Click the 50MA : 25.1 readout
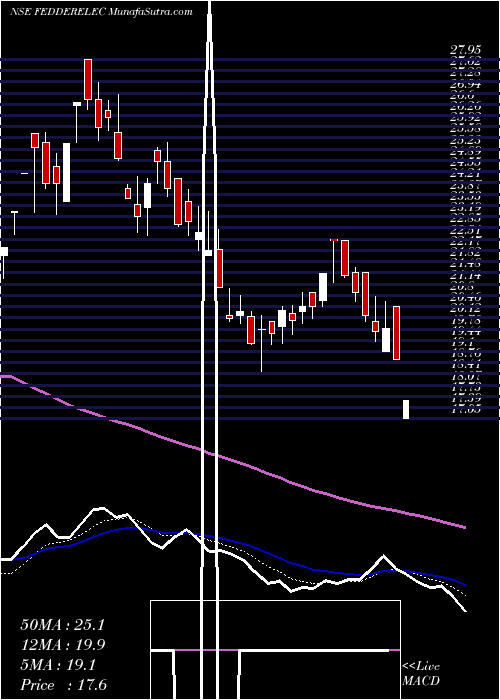This screenshot has height=700, width=500. (x=62, y=625)
